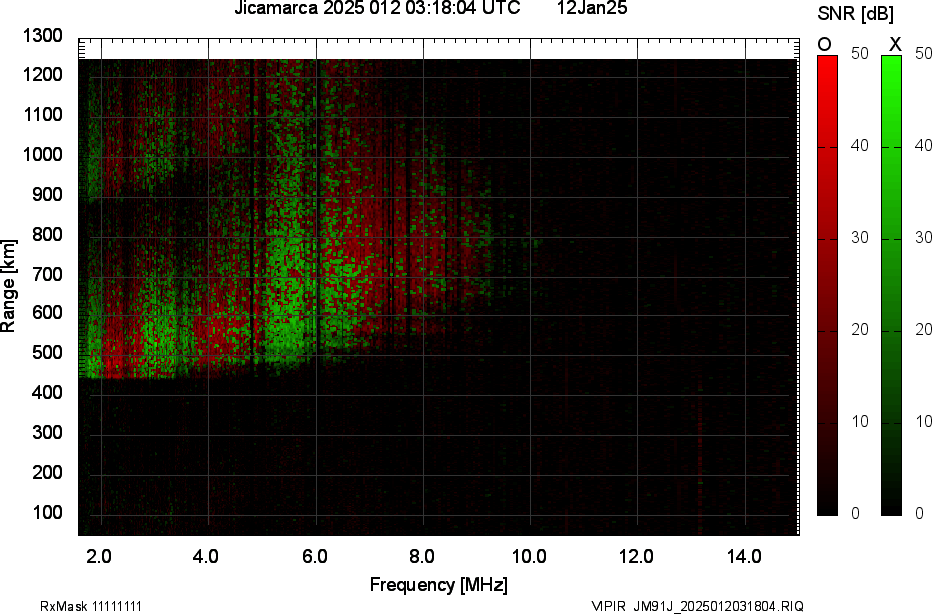Click the 400 range tick label

[x=47, y=393]
